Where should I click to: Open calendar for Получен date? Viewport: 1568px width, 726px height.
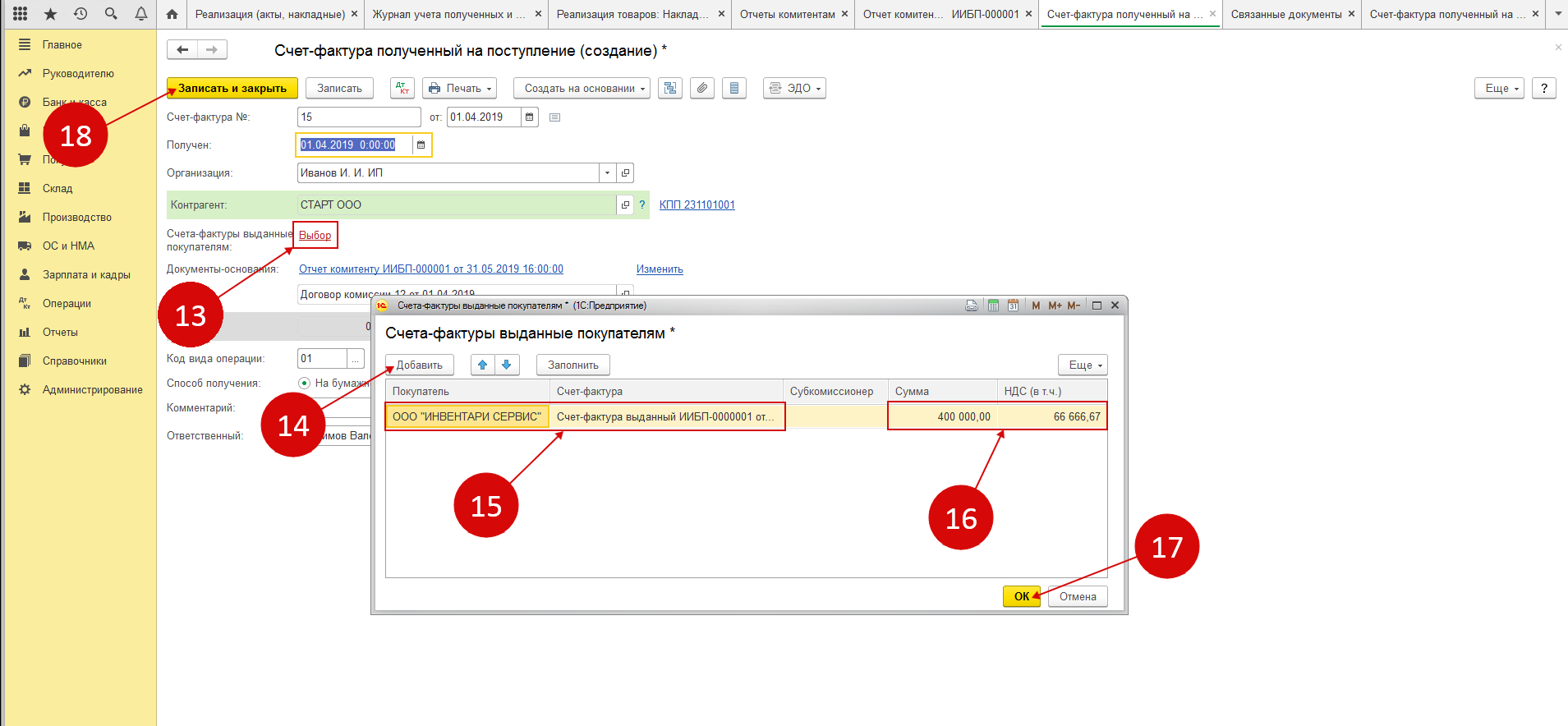coord(421,145)
